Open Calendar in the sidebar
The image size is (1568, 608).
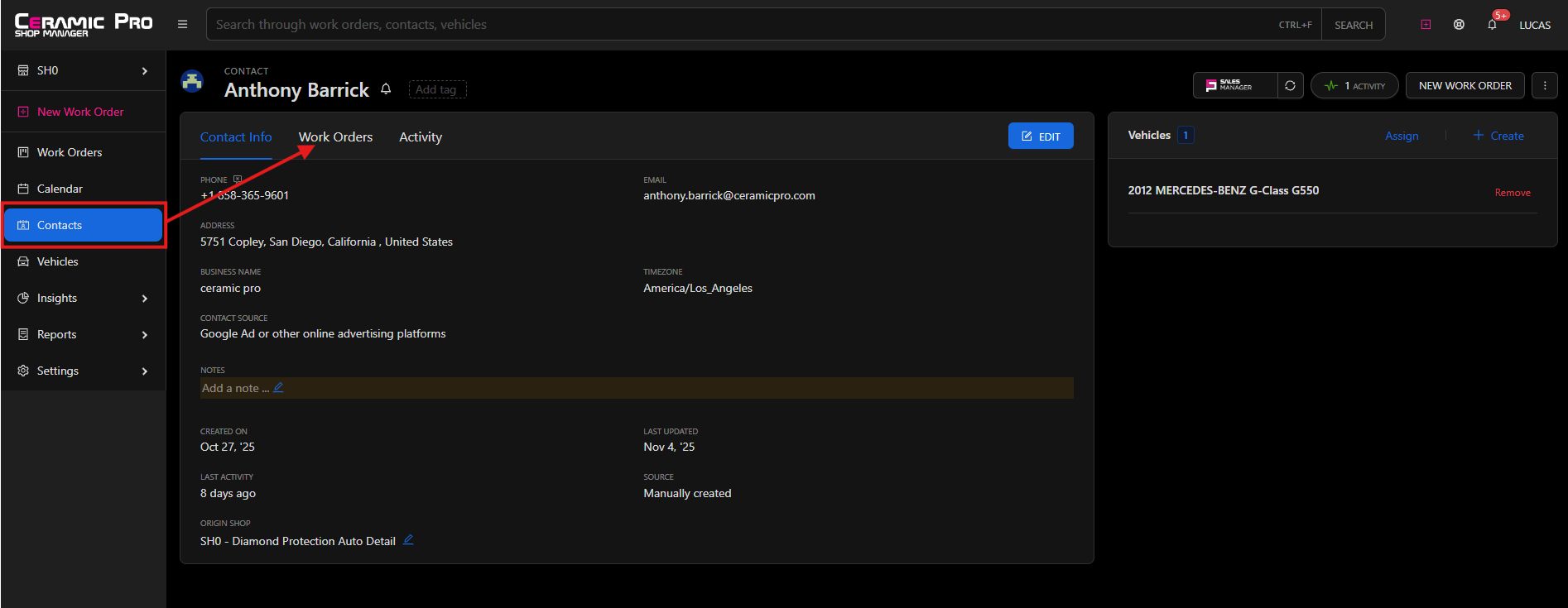83,189
